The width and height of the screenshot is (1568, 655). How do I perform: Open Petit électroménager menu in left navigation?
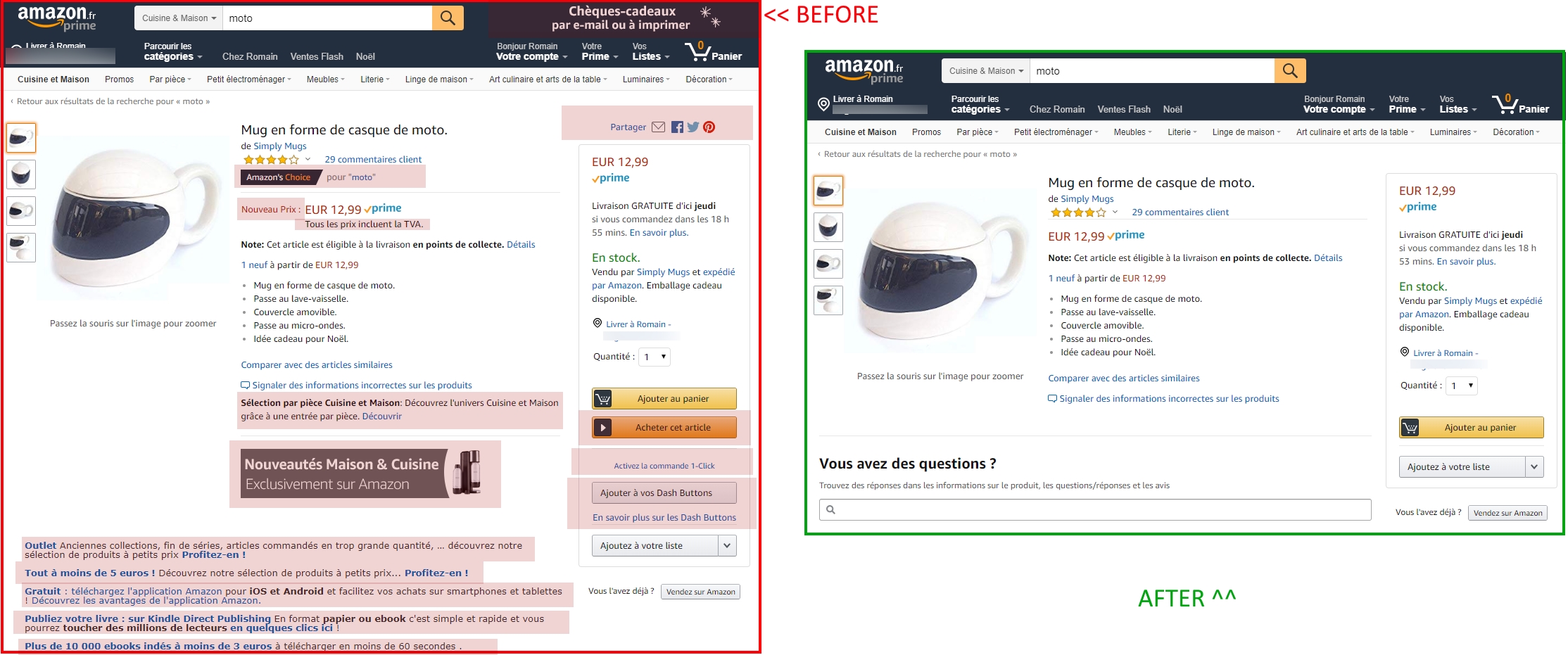click(x=248, y=80)
